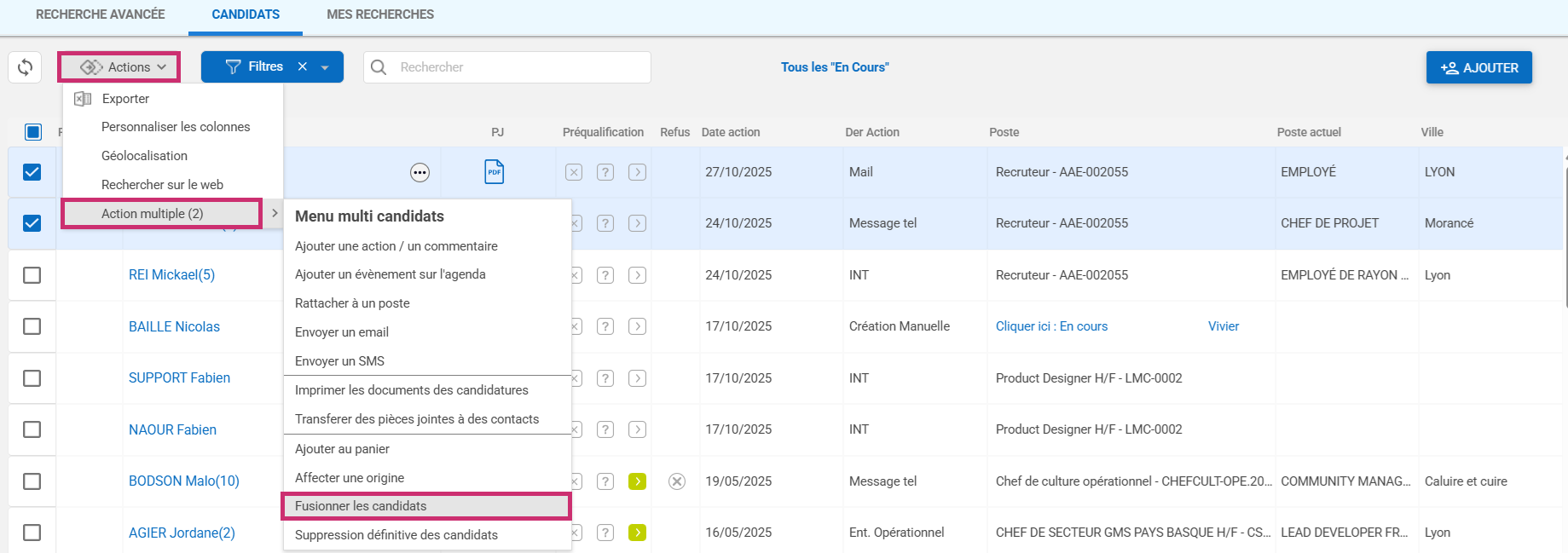This screenshot has height=553, width=1568.
Task: Toggle the select-all checkbox in header
Action: (x=32, y=132)
